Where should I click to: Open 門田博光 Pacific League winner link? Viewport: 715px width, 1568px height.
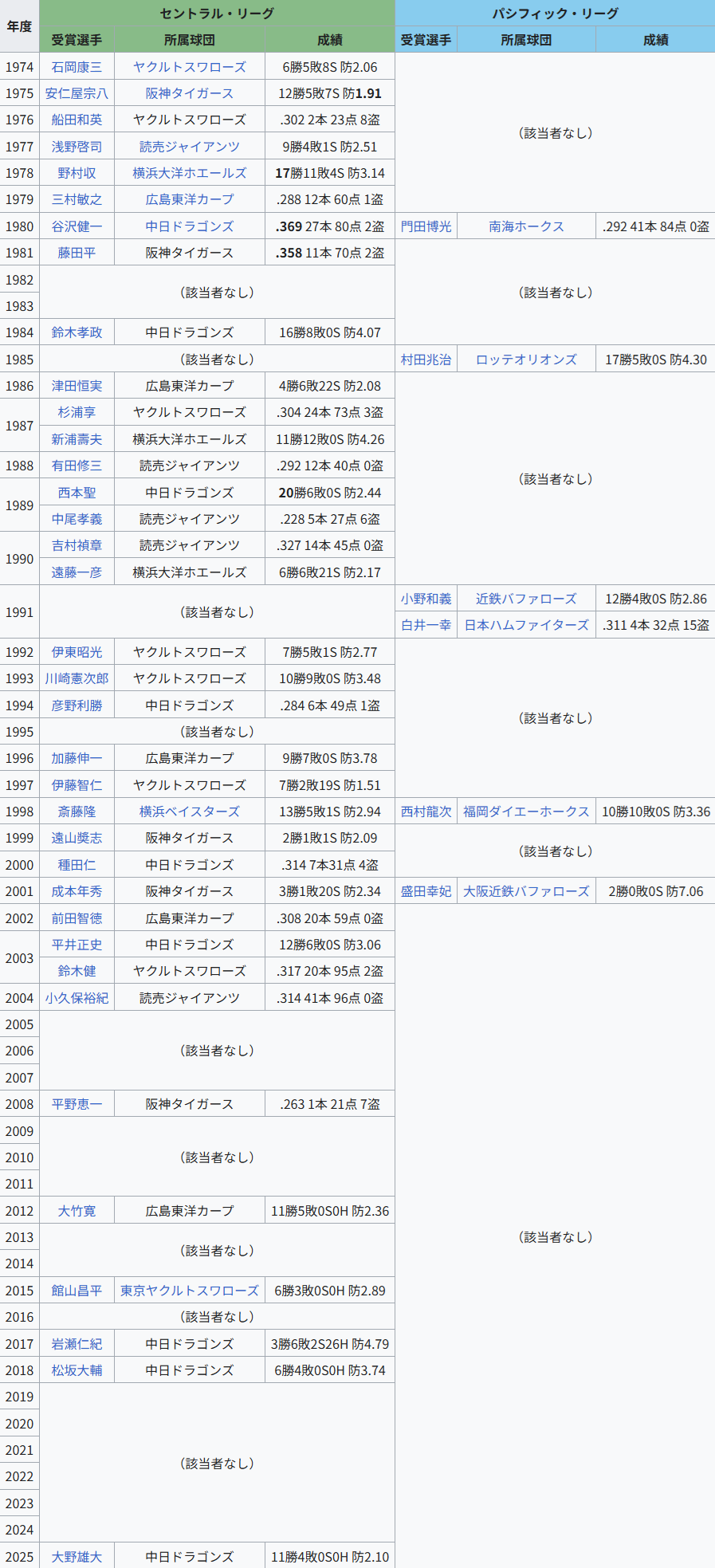(426, 226)
